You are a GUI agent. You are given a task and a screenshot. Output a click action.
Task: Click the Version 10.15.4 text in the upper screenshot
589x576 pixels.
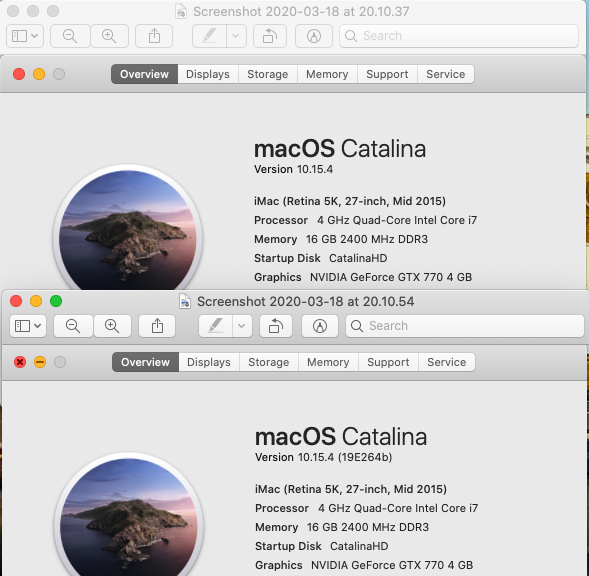tap(293, 169)
